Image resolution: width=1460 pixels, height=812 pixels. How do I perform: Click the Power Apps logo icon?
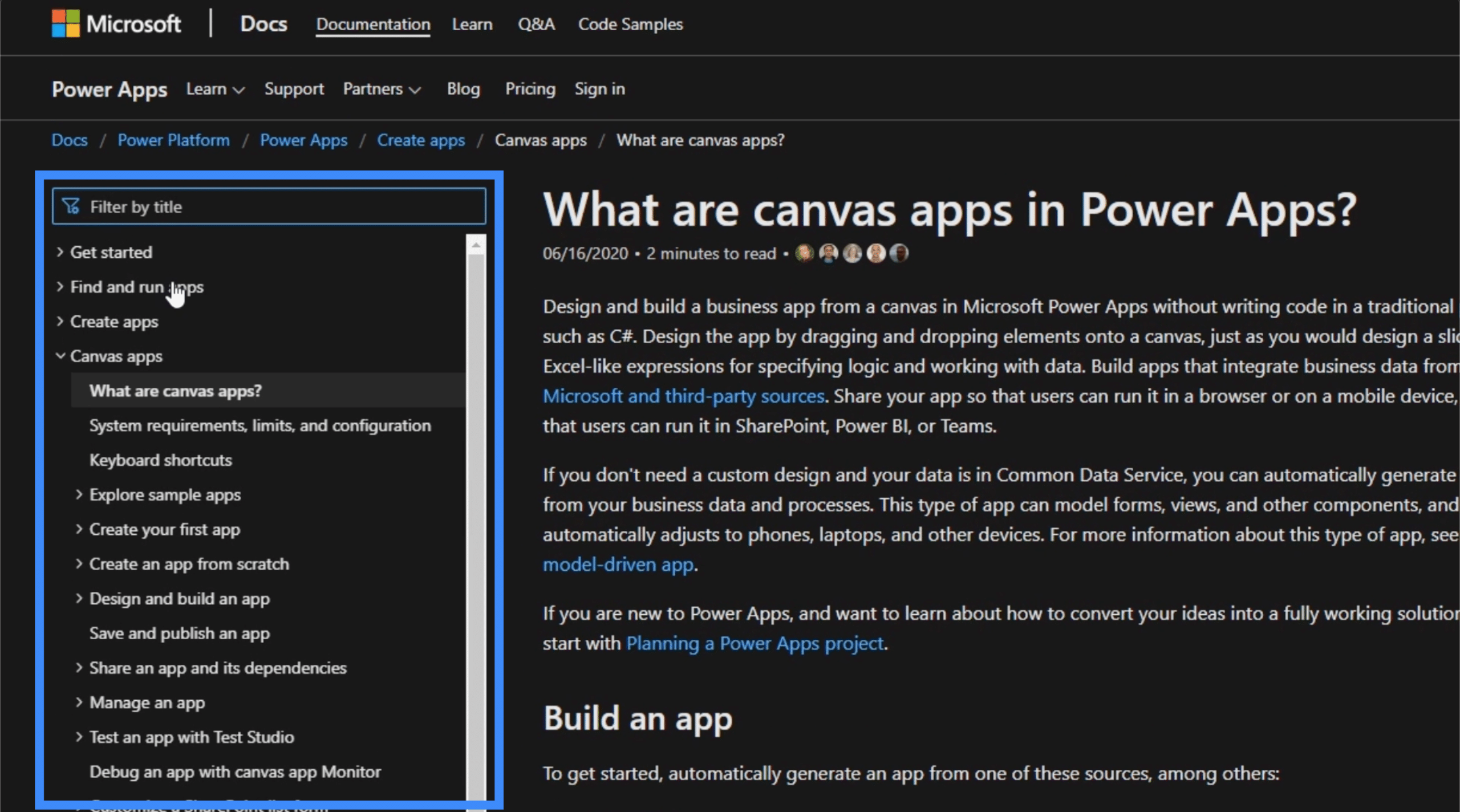click(109, 89)
